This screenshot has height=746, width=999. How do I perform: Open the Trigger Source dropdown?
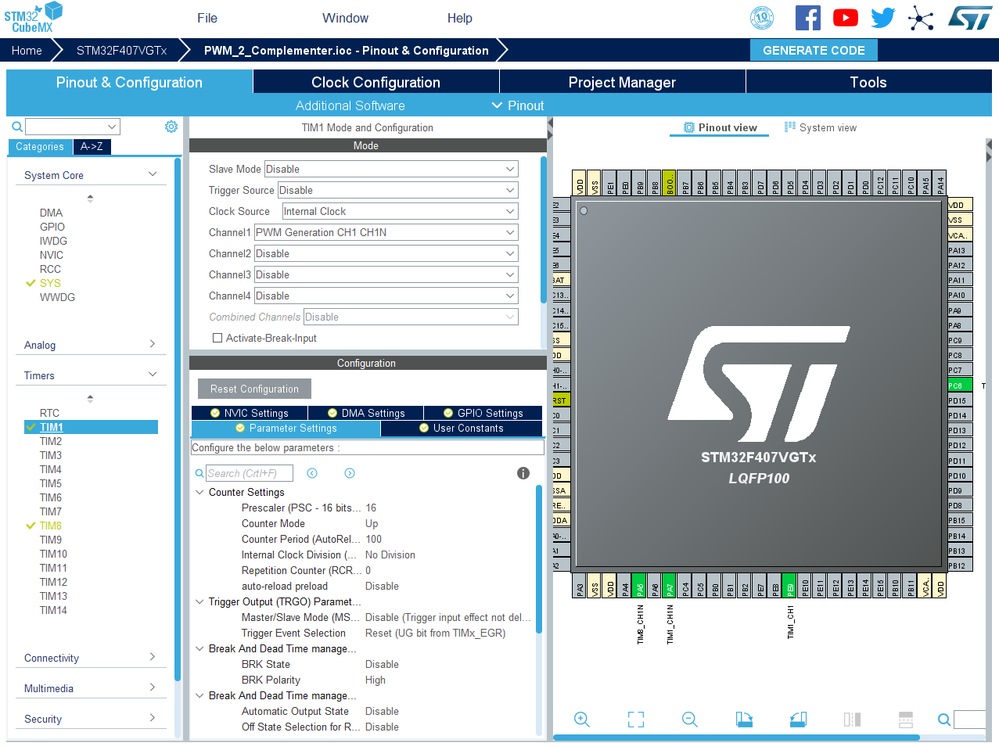coord(398,190)
